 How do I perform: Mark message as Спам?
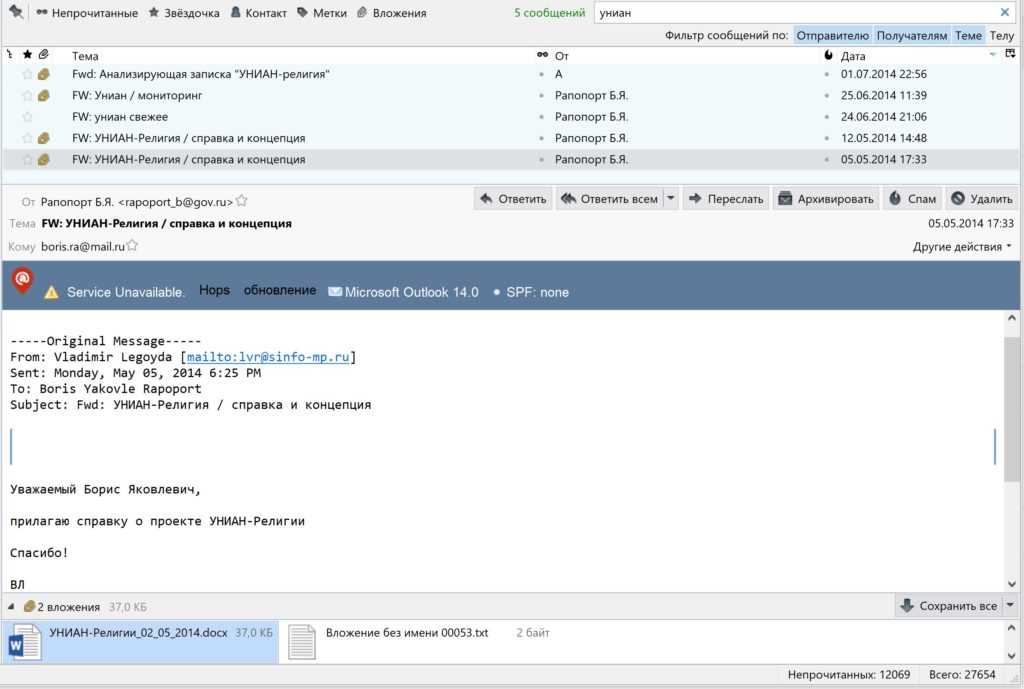point(913,199)
